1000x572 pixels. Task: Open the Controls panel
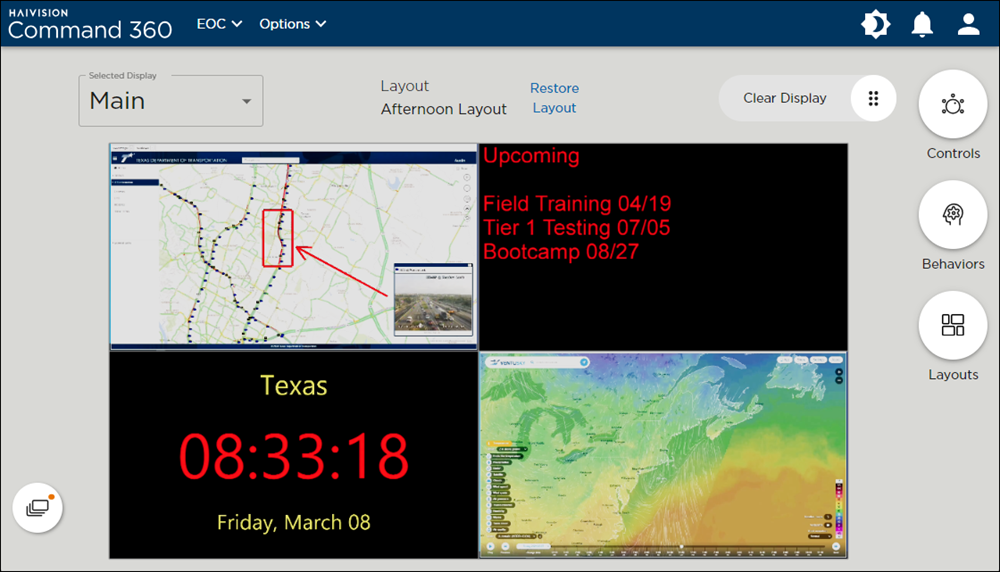953,105
